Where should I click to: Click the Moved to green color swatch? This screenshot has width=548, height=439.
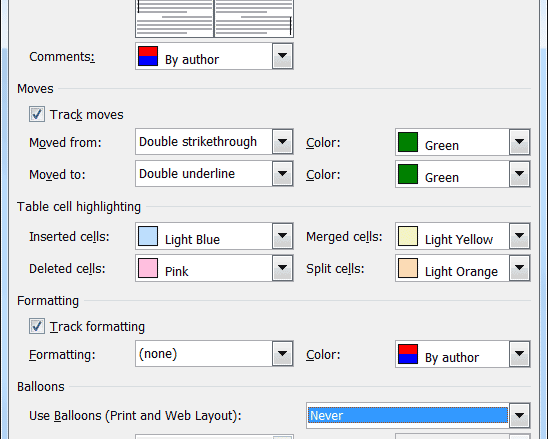[408, 174]
